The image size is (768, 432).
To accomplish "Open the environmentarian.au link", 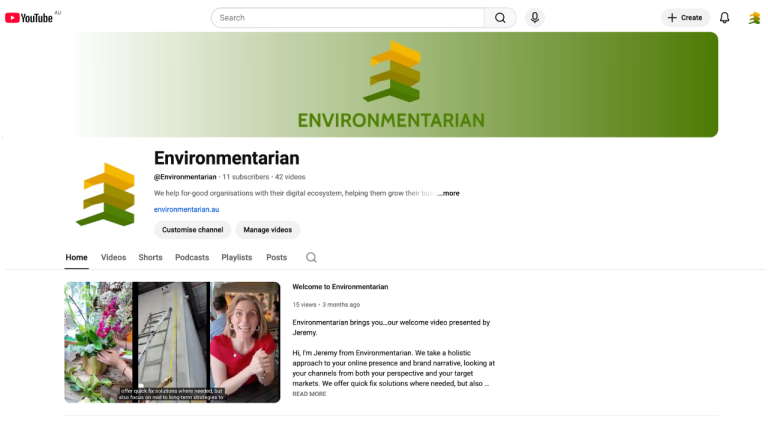I will click(x=187, y=209).
